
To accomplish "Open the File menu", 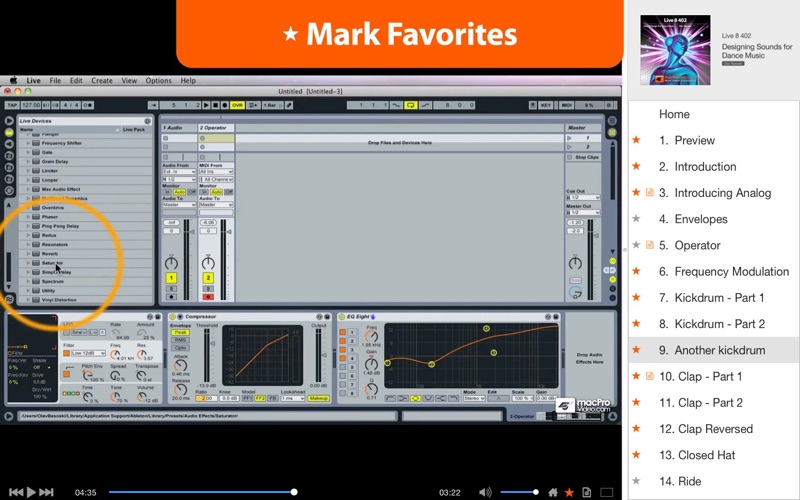I will coord(55,80).
